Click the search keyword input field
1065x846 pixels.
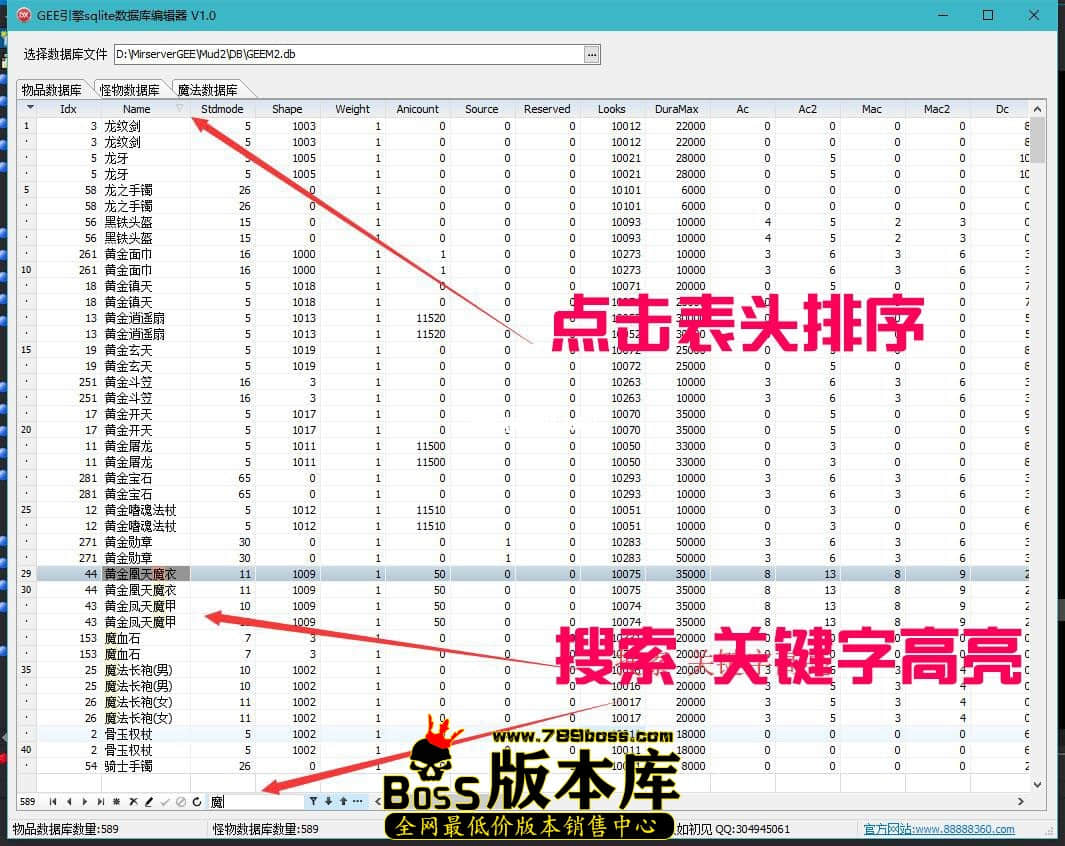[x=256, y=802]
